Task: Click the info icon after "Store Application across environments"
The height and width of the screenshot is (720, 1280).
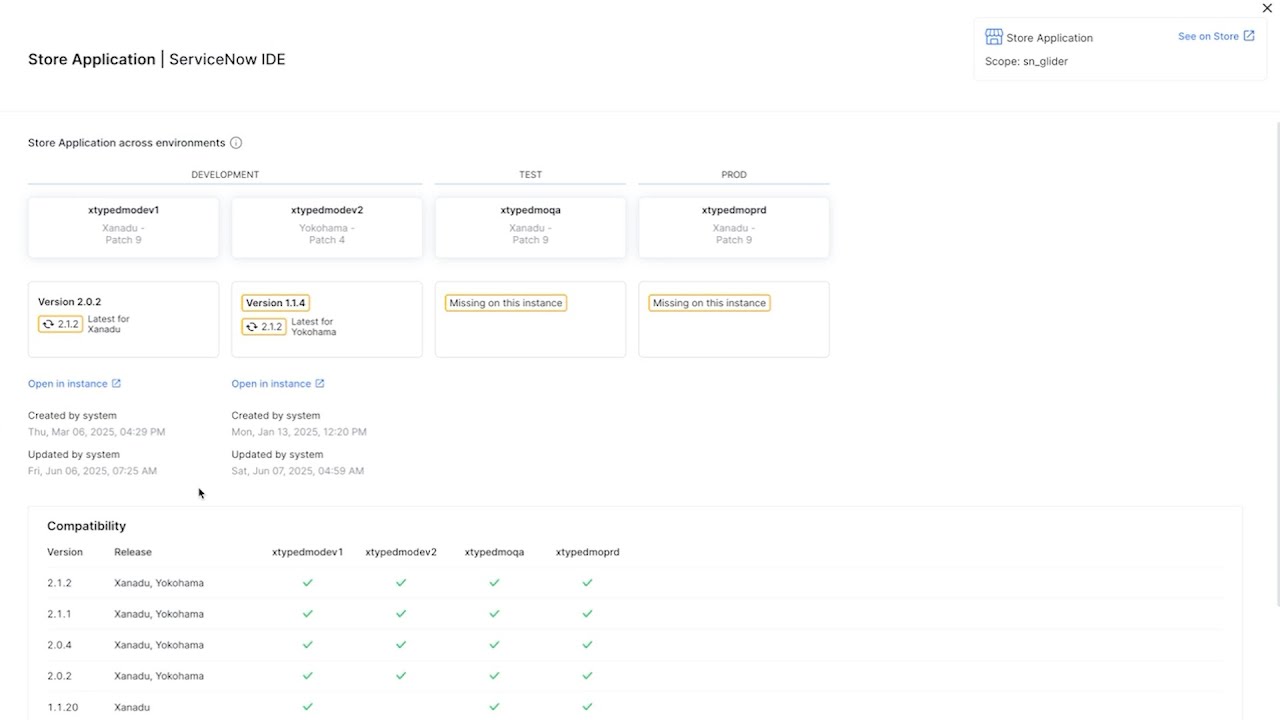Action: 236,142
